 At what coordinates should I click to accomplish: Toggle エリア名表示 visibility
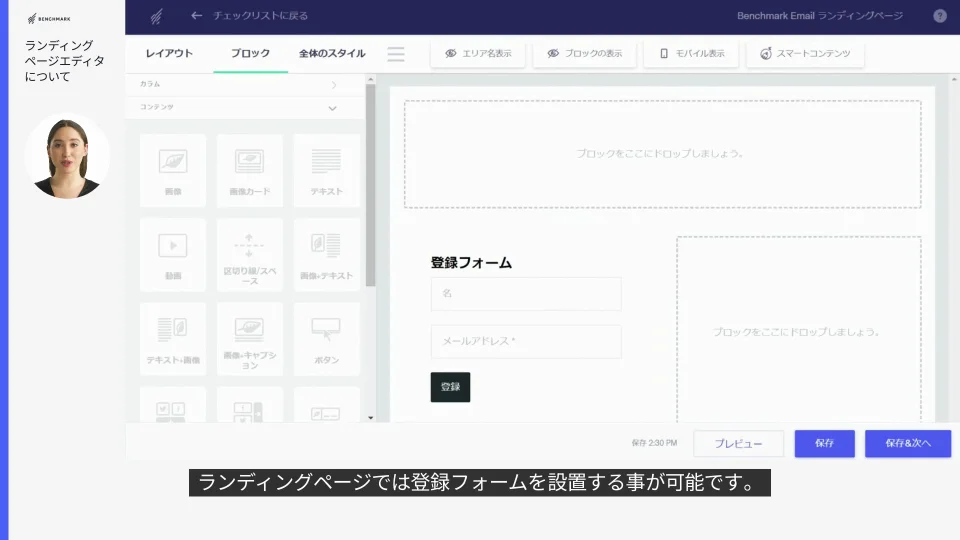tap(478, 54)
